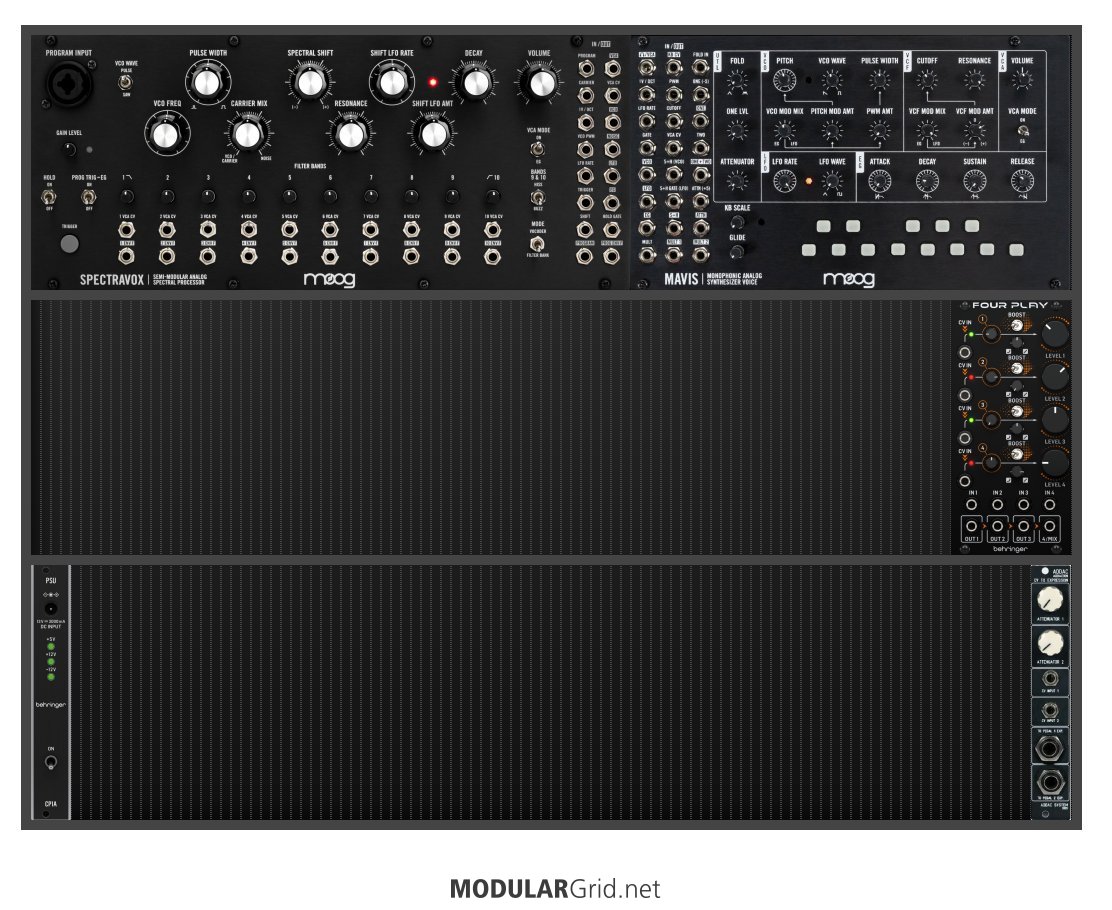Image resolution: width=1112 pixels, height=910 pixels.
Task: Click the Mavis Release knob
Action: tap(1022, 182)
